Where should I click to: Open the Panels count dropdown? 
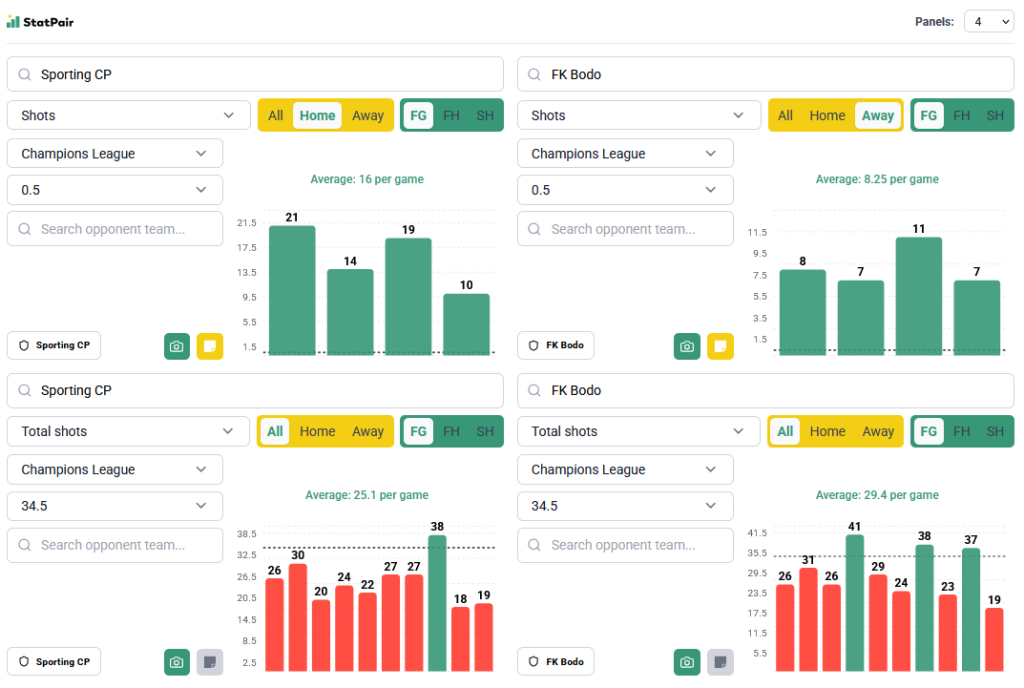[989, 22]
